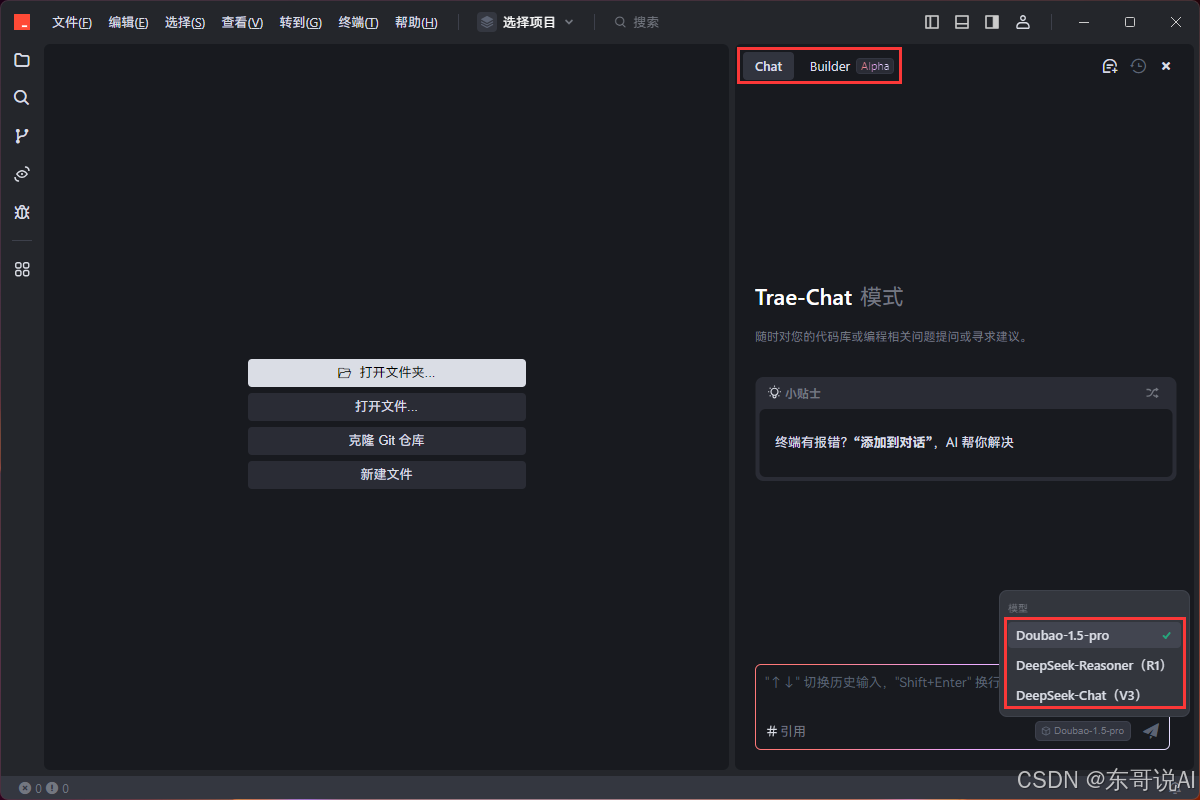Viewport: 1200px width, 800px height.
Task: Open the Source Control branch icon
Action: (22, 136)
